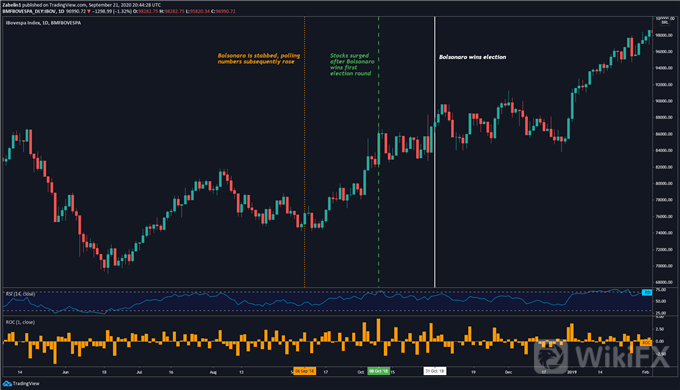The image size is (680, 390).
Task: Click the 90000.00 price axis label
Action: point(664,101)
